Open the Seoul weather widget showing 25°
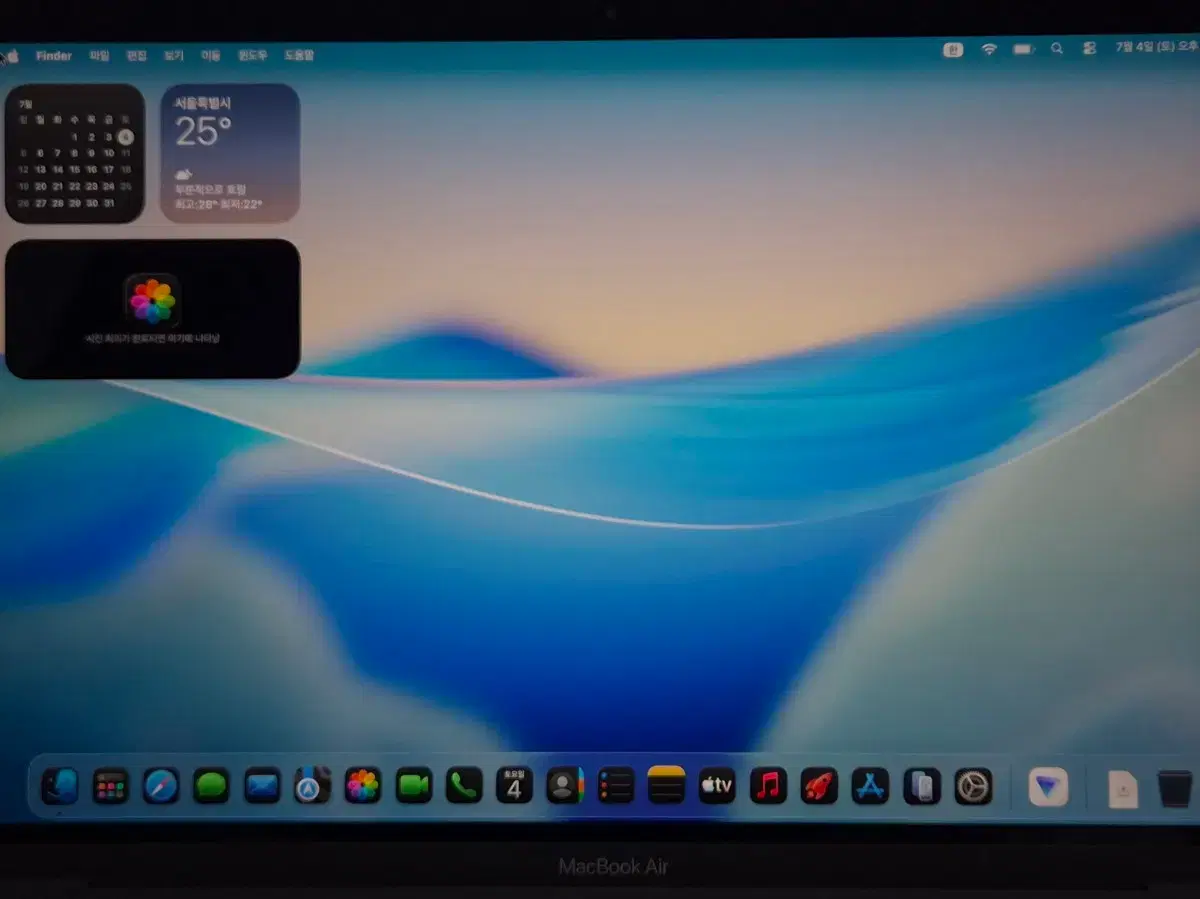This screenshot has height=899, width=1200. click(230, 153)
